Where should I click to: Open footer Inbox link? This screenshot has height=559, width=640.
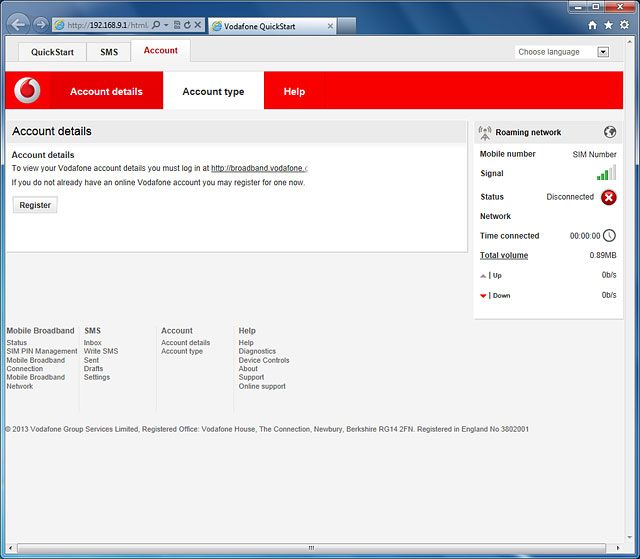(x=93, y=343)
